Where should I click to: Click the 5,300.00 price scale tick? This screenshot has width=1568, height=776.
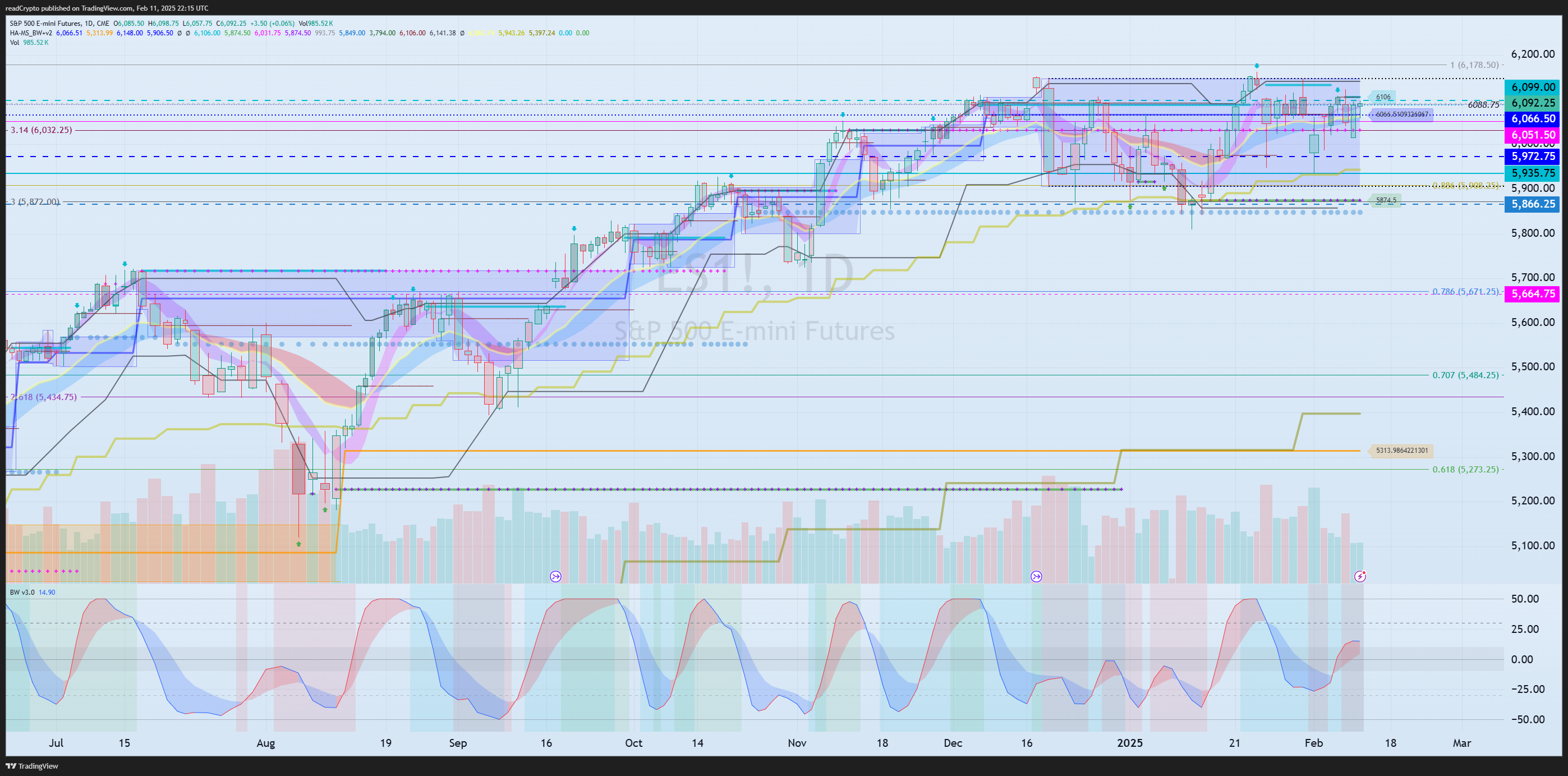point(1533,456)
